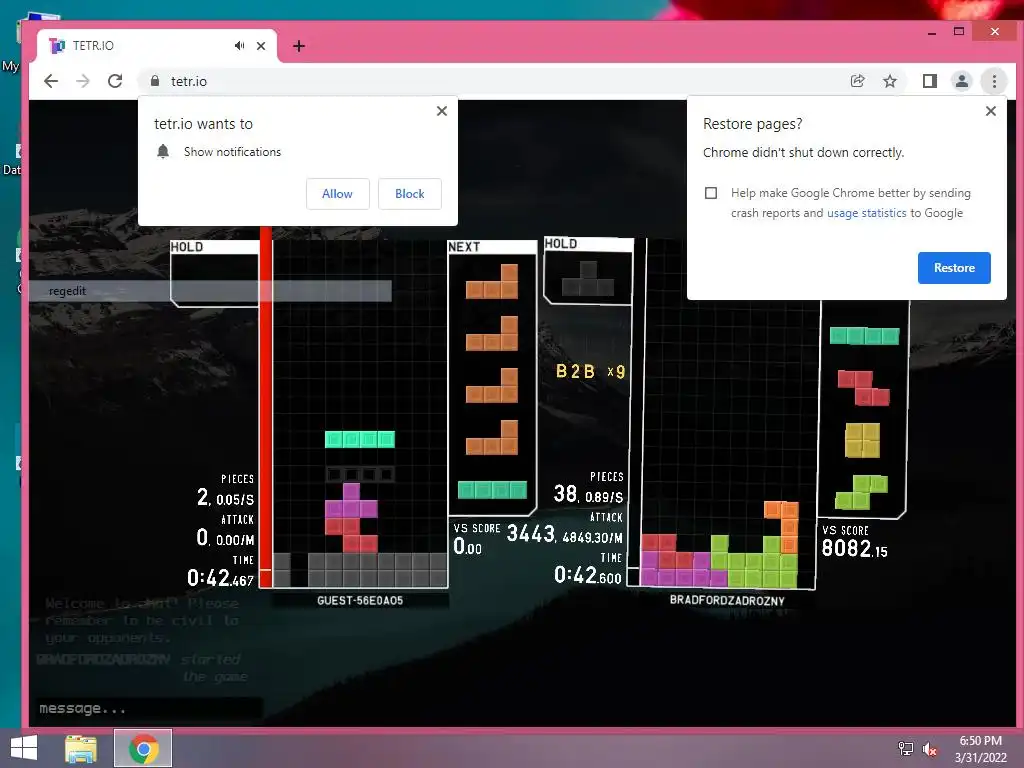Image resolution: width=1024 pixels, height=768 pixels.
Task: Click the browser back arrow
Action: [x=51, y=81]
